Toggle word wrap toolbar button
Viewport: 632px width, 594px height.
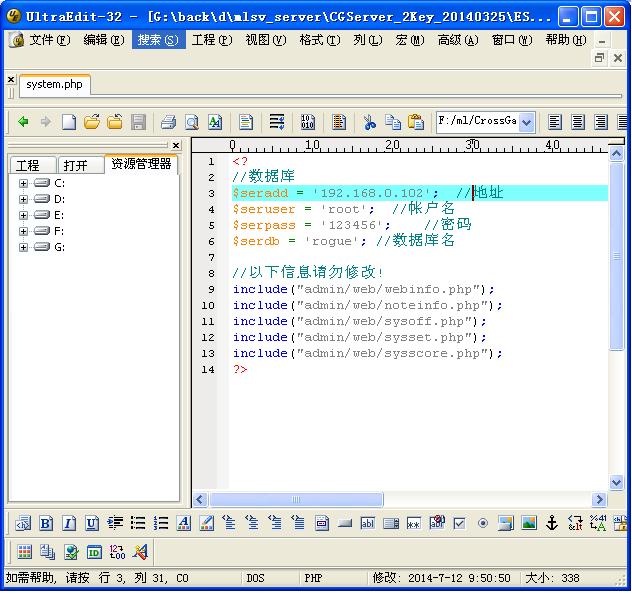(x=277, y=122)
